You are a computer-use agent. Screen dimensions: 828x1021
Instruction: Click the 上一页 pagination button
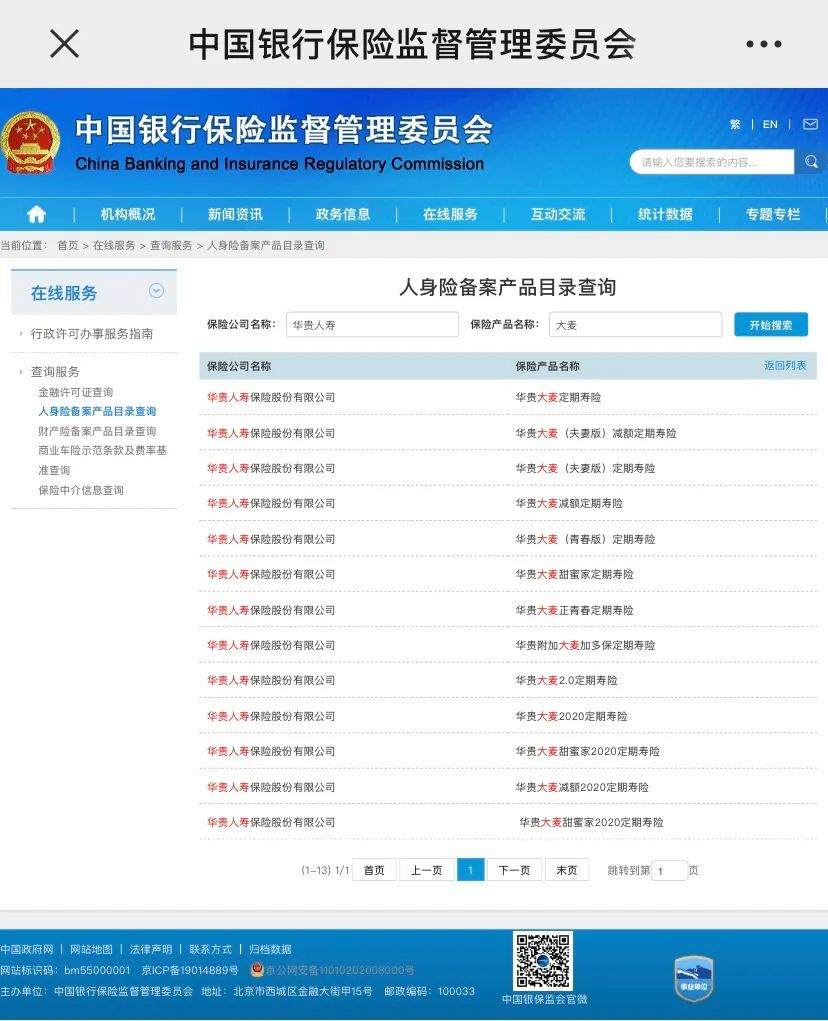click(426, 870)
